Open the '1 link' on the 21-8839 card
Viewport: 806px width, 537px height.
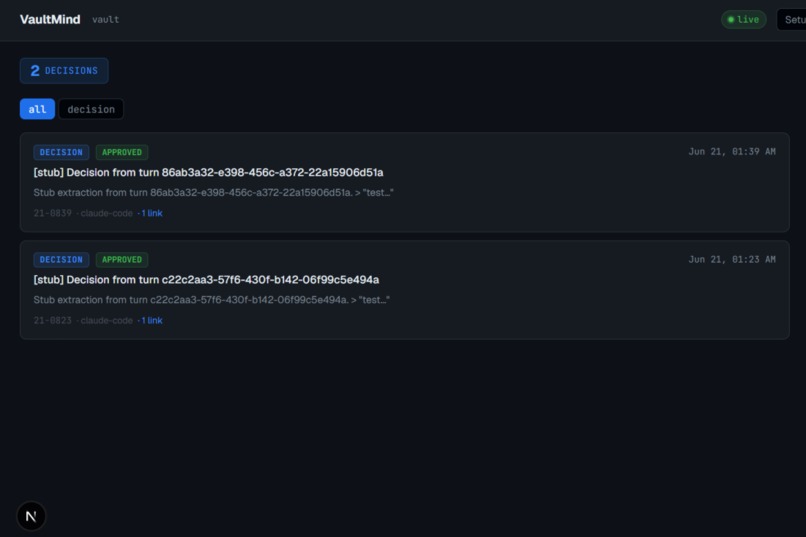tap(152, 213)
